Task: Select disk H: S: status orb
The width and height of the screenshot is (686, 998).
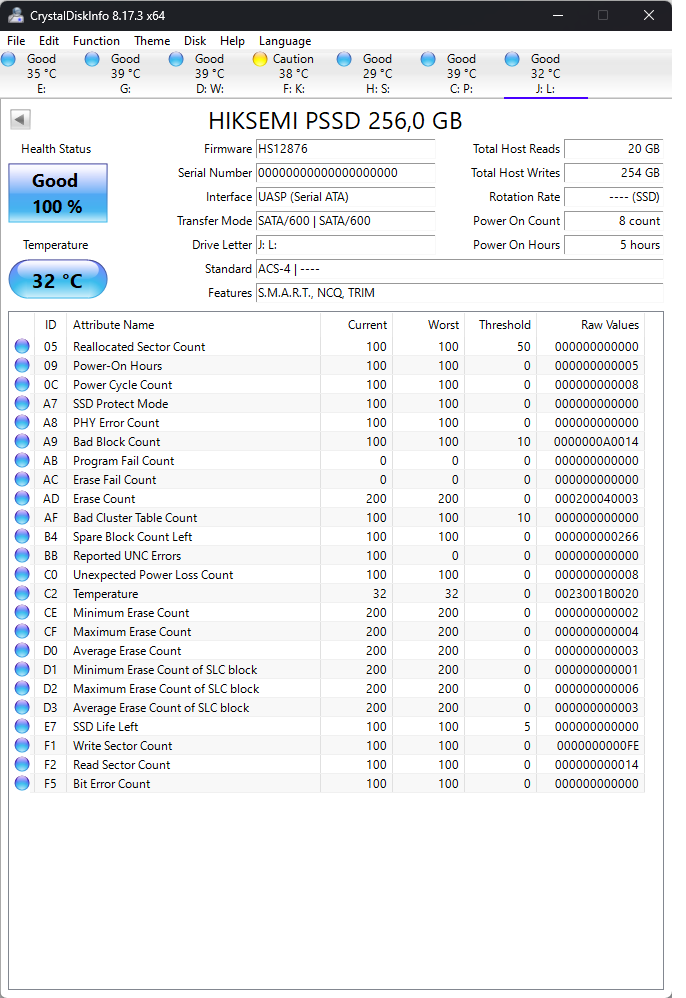Action: pos(344,59)
